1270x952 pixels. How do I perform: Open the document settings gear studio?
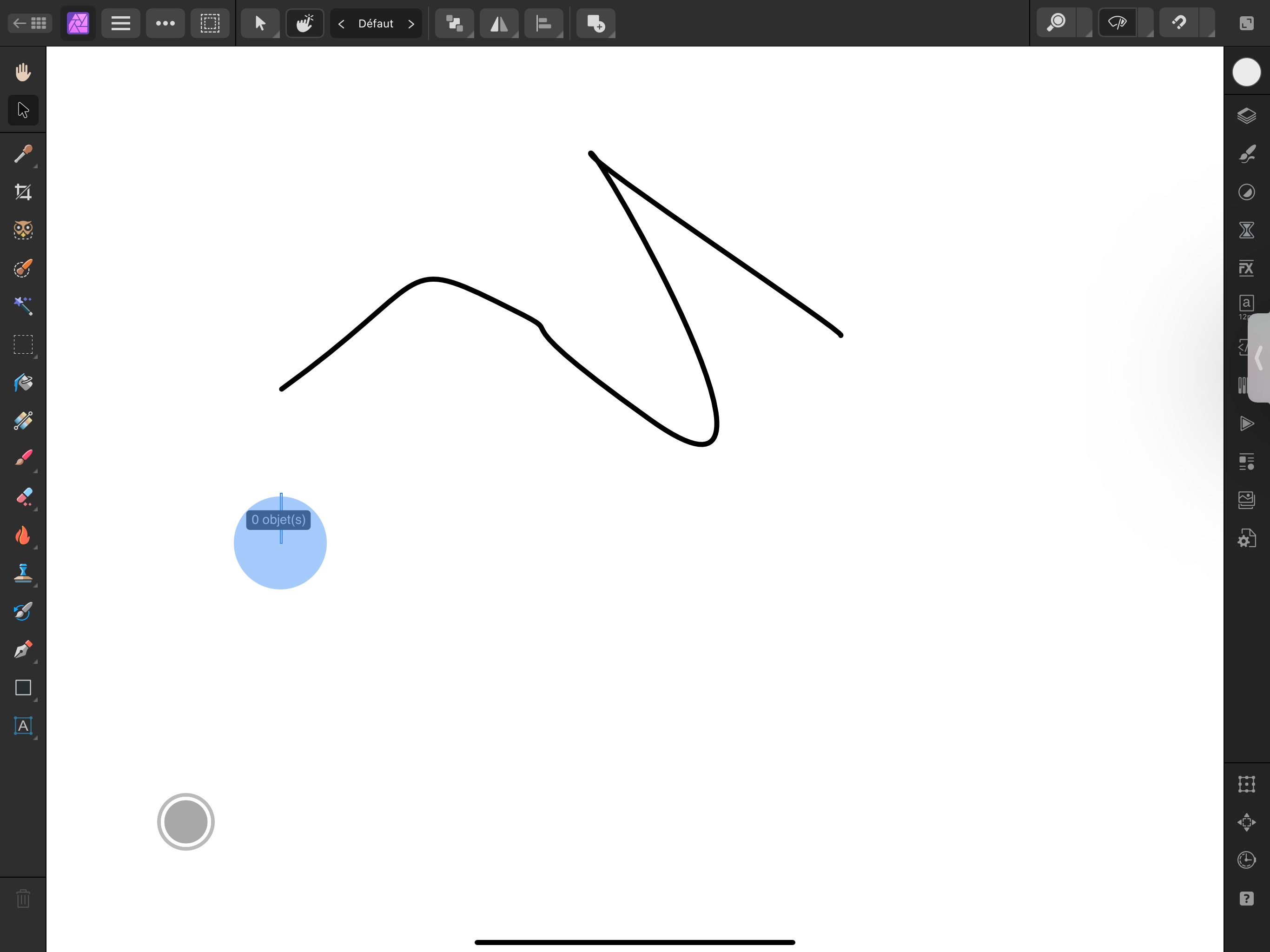pyautogui.click(x=1246, y=538)
